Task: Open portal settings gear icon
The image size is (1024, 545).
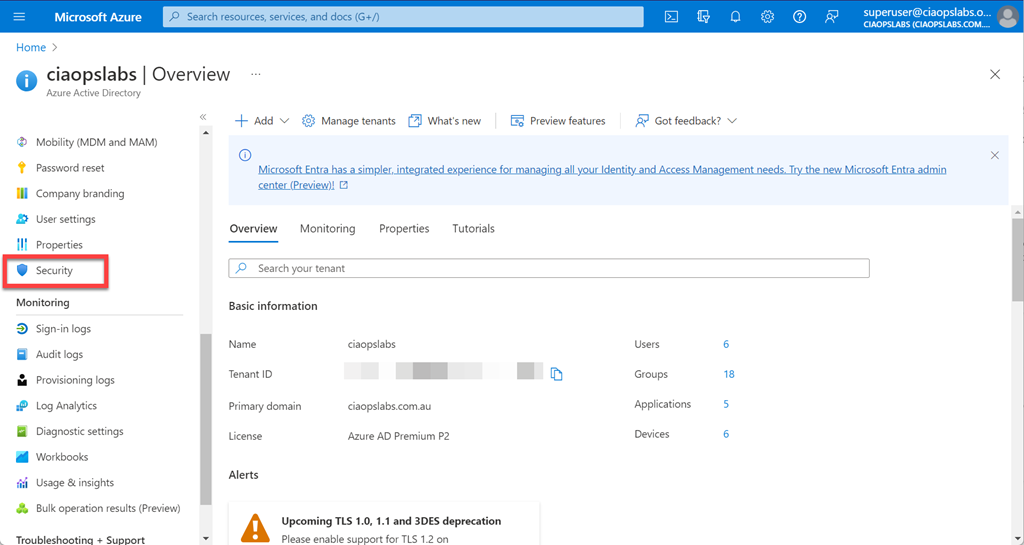Action: coord(767,17)
